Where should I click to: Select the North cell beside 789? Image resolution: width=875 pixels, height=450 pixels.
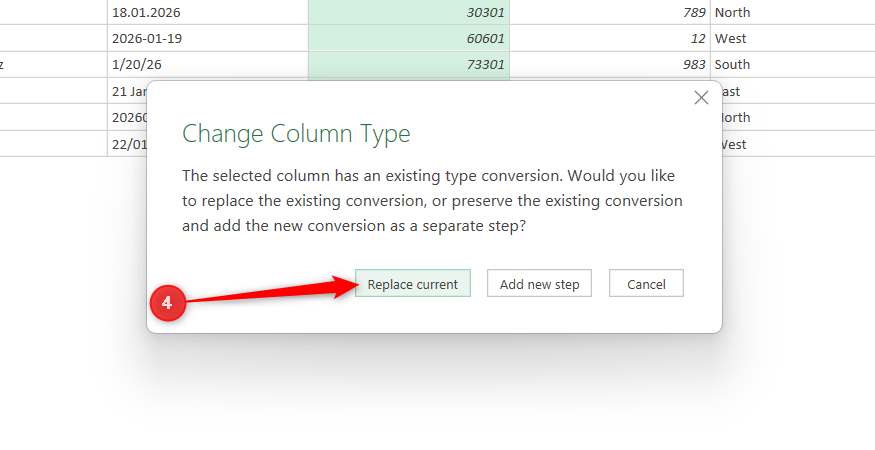pos(792,12)
